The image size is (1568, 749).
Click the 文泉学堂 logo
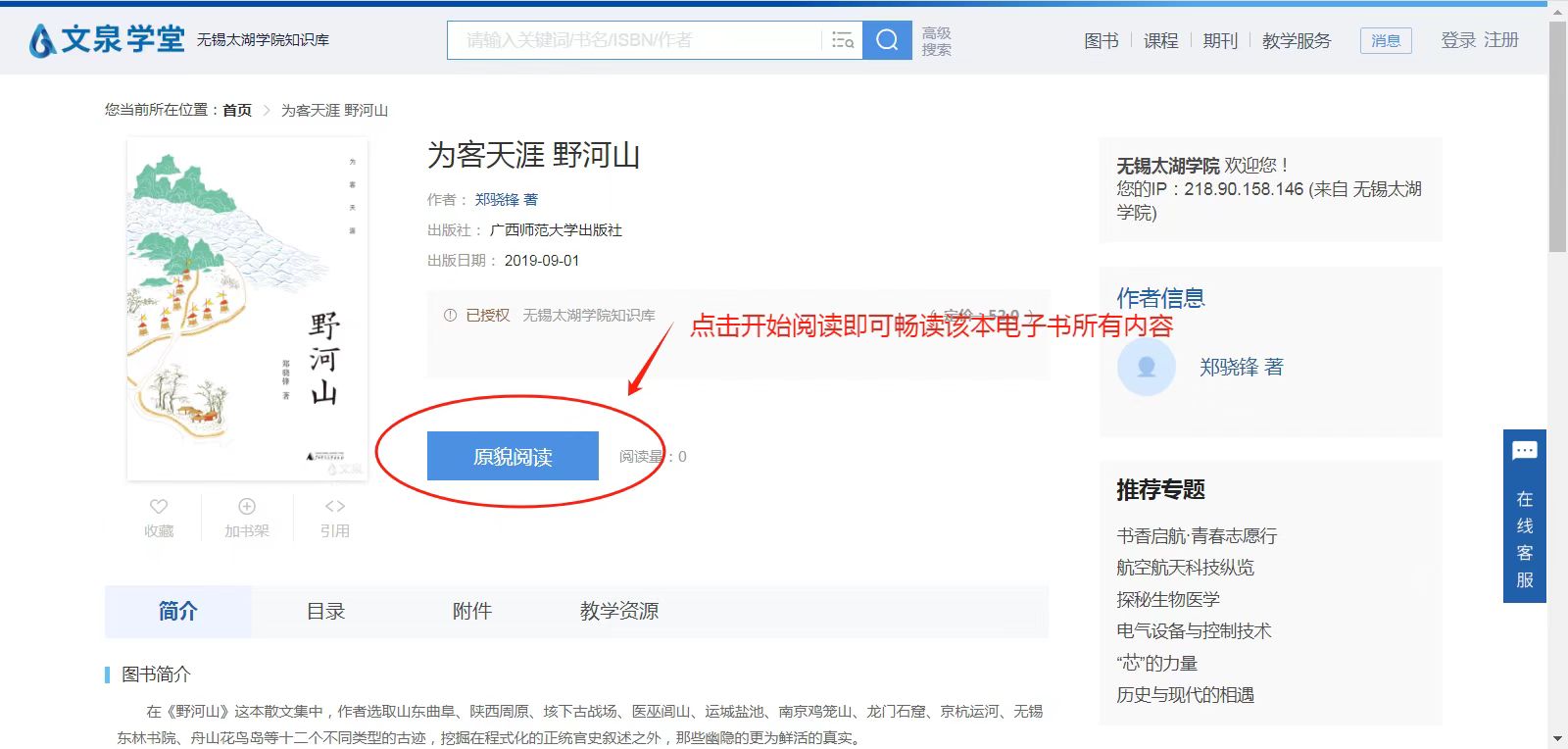pyautogui.click(x=107, y=40)
